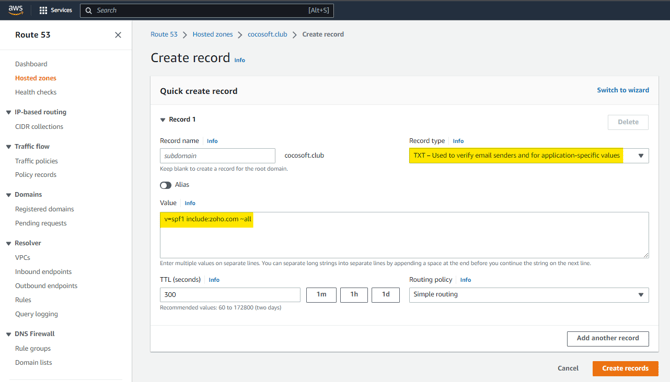Collapse the DNS Firewall section
Image resolution: width=670 pixels, height=382 pixels.
tap(8, 334)
